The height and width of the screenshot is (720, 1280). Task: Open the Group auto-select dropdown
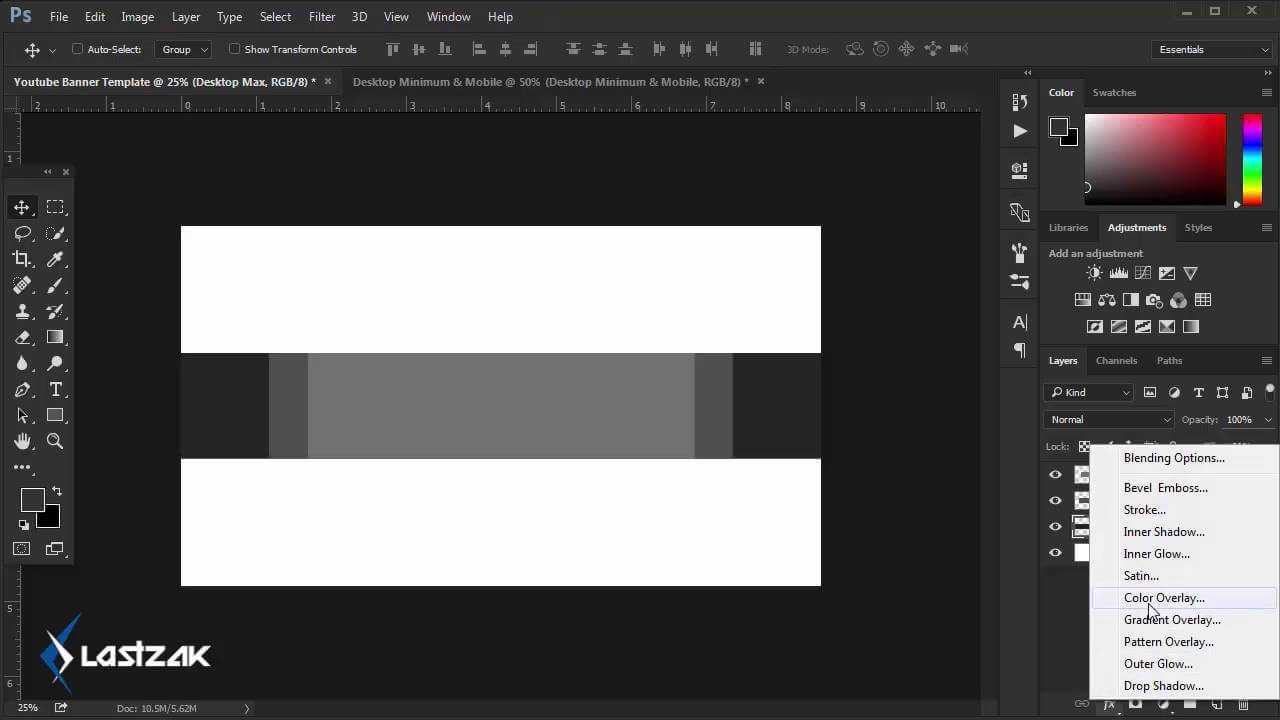tap(185, 49)
